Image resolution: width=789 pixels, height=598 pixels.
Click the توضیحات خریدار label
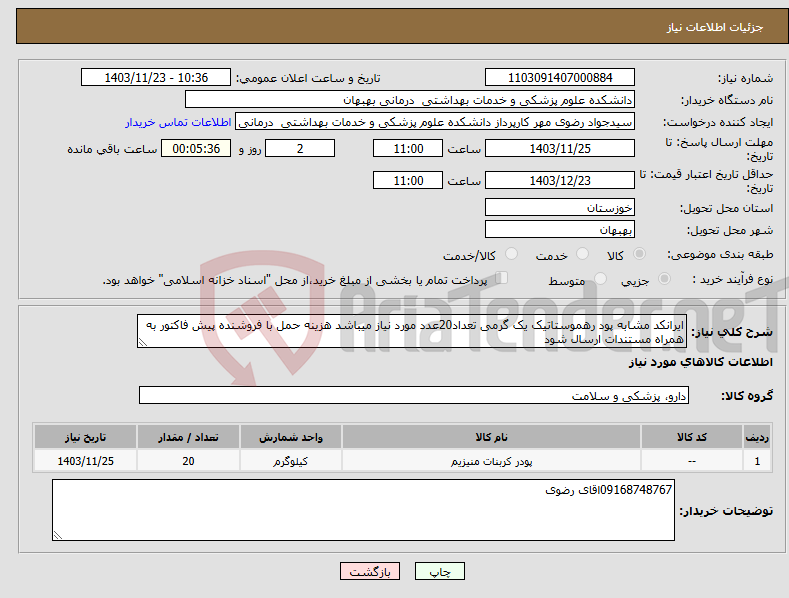point(726,511)
